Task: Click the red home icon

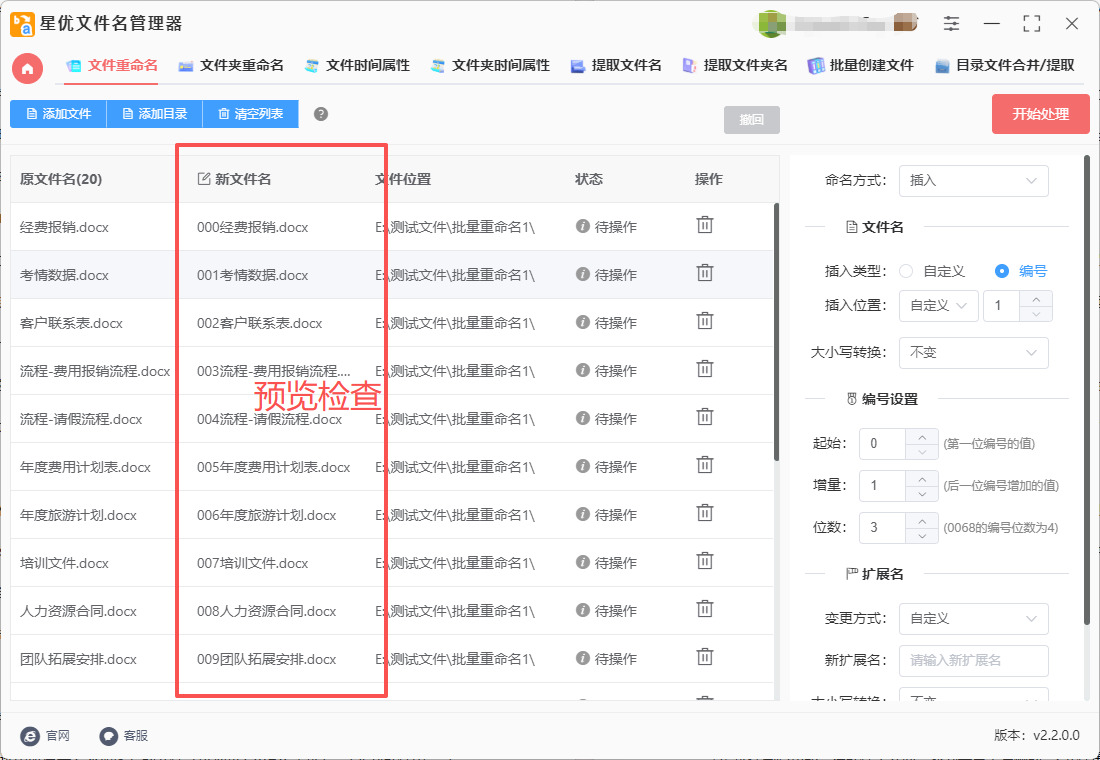Action: click(x=27, y=68)
